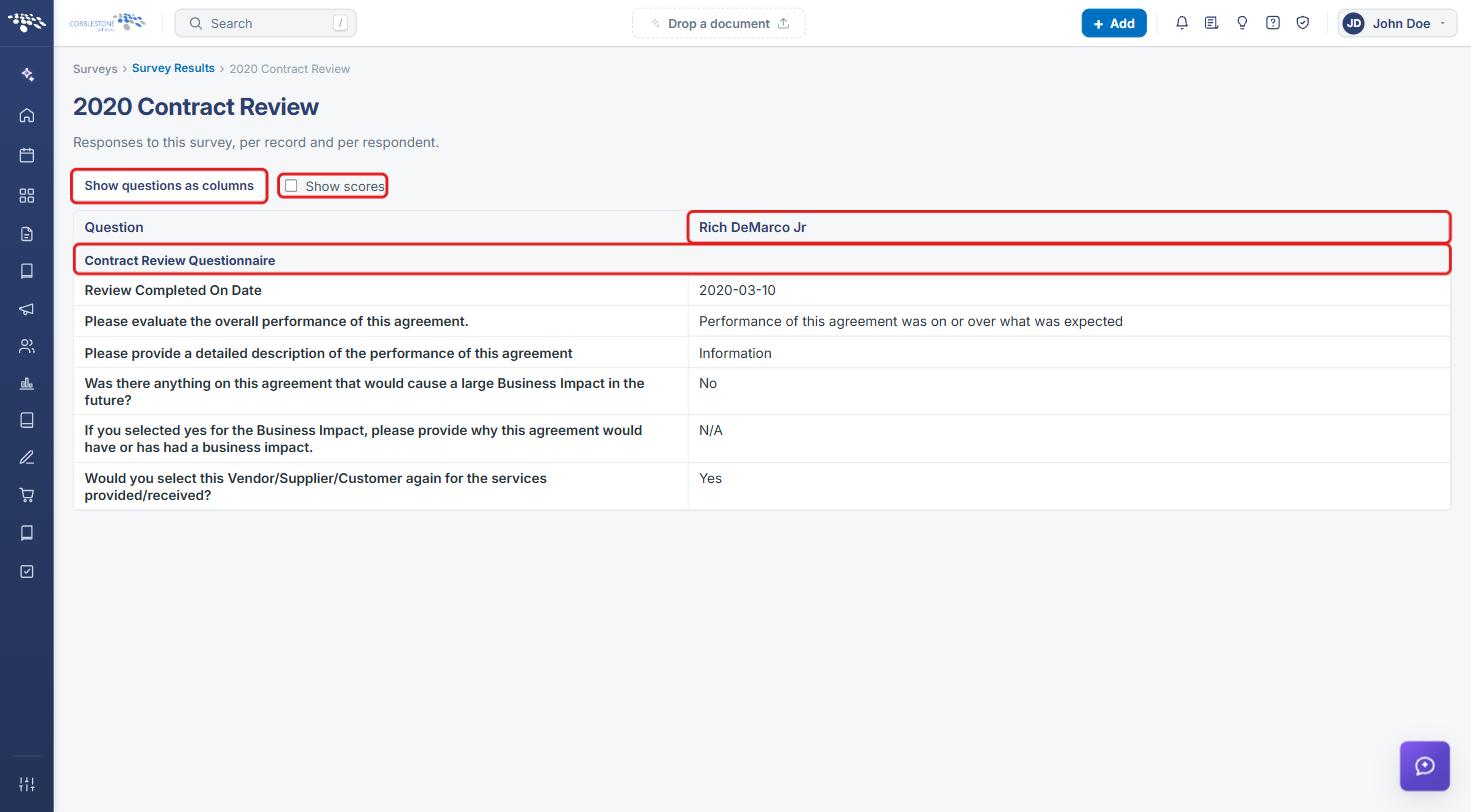Open the megaphone icon in the sidebar
The image size is (1471, 812).
(x=27, y=309)
